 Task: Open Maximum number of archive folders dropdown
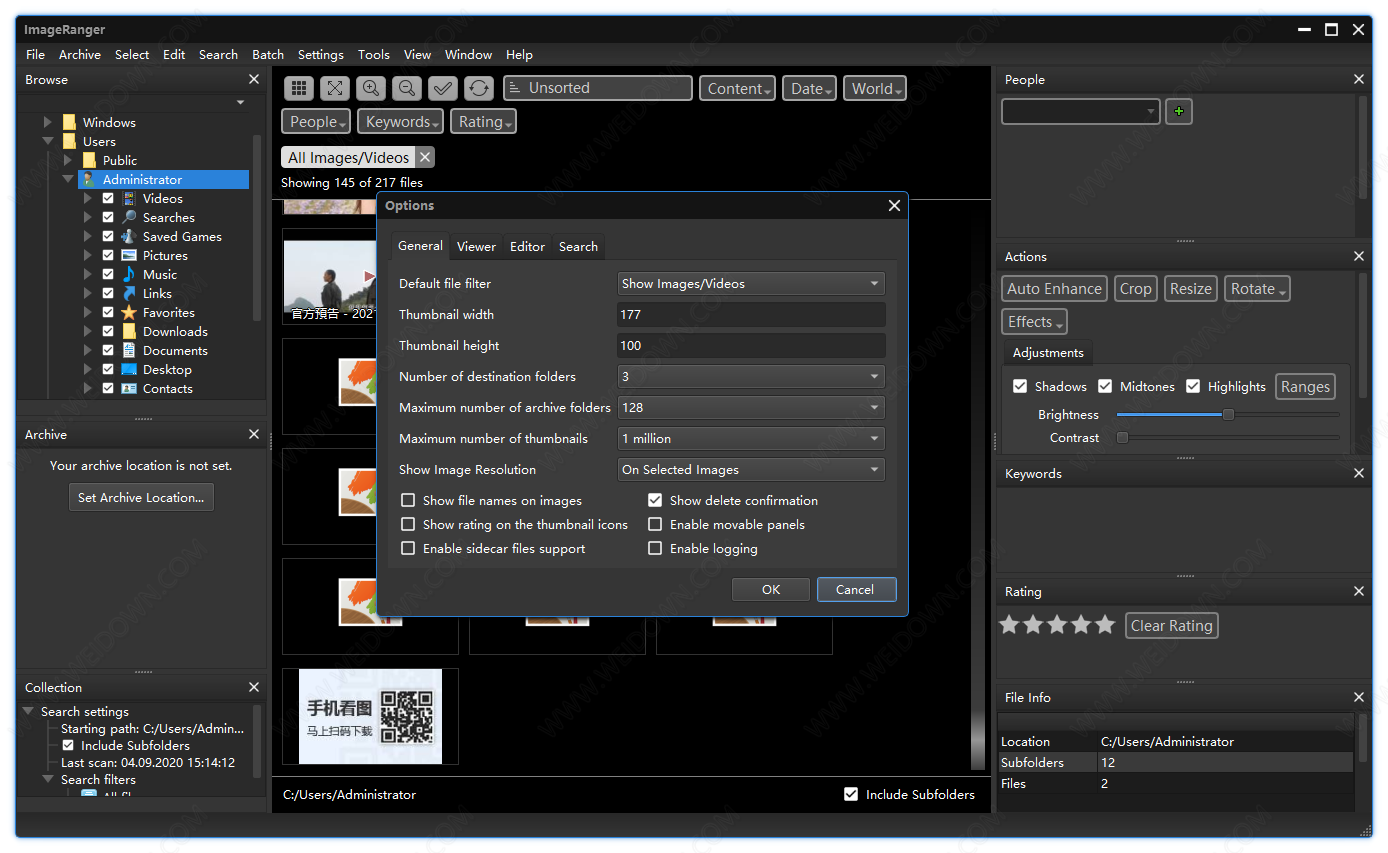(x=751, y=408)
